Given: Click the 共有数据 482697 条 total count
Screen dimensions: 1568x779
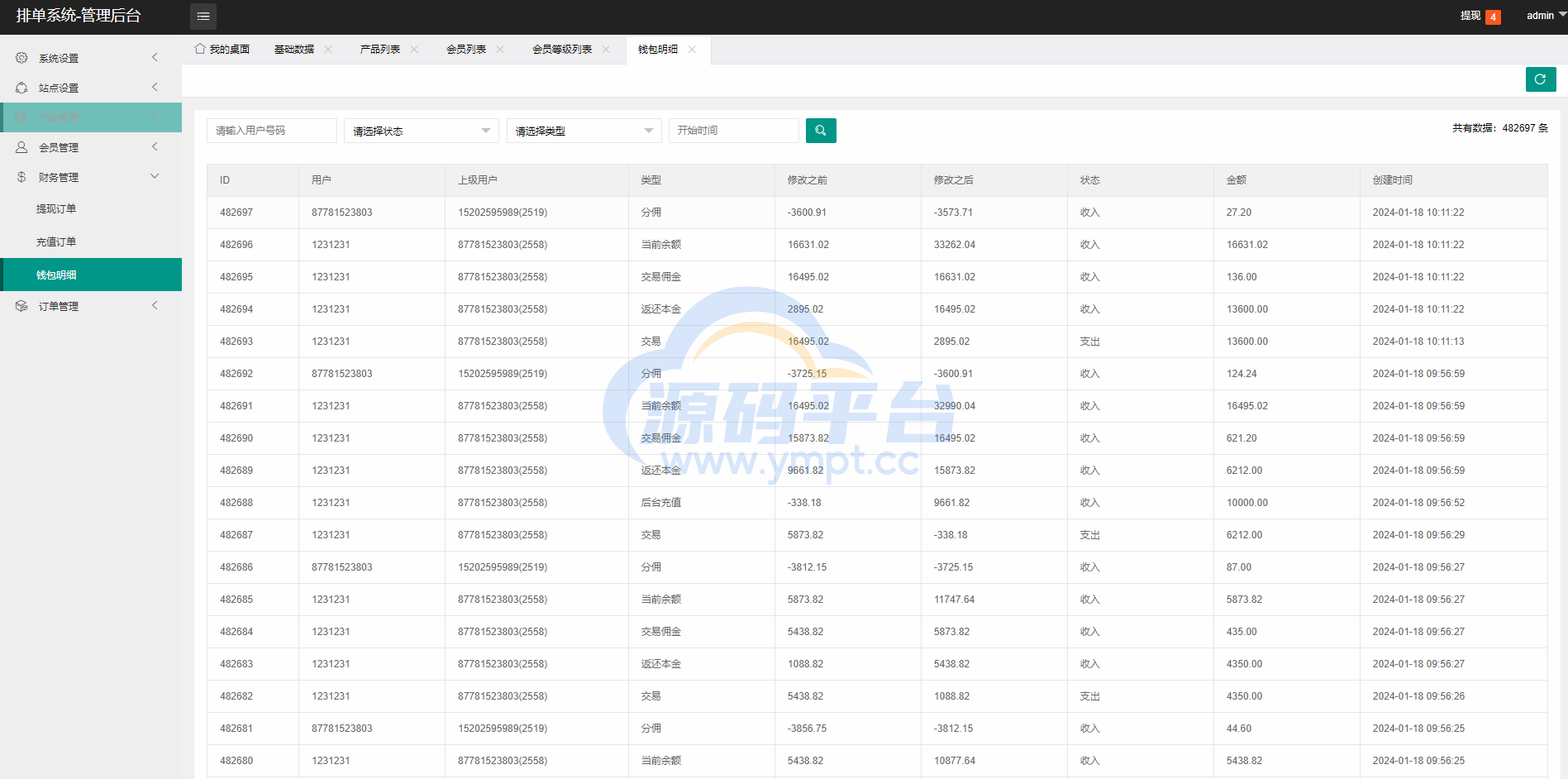Looking at the screenshot, I should (x=1500, y=128).
